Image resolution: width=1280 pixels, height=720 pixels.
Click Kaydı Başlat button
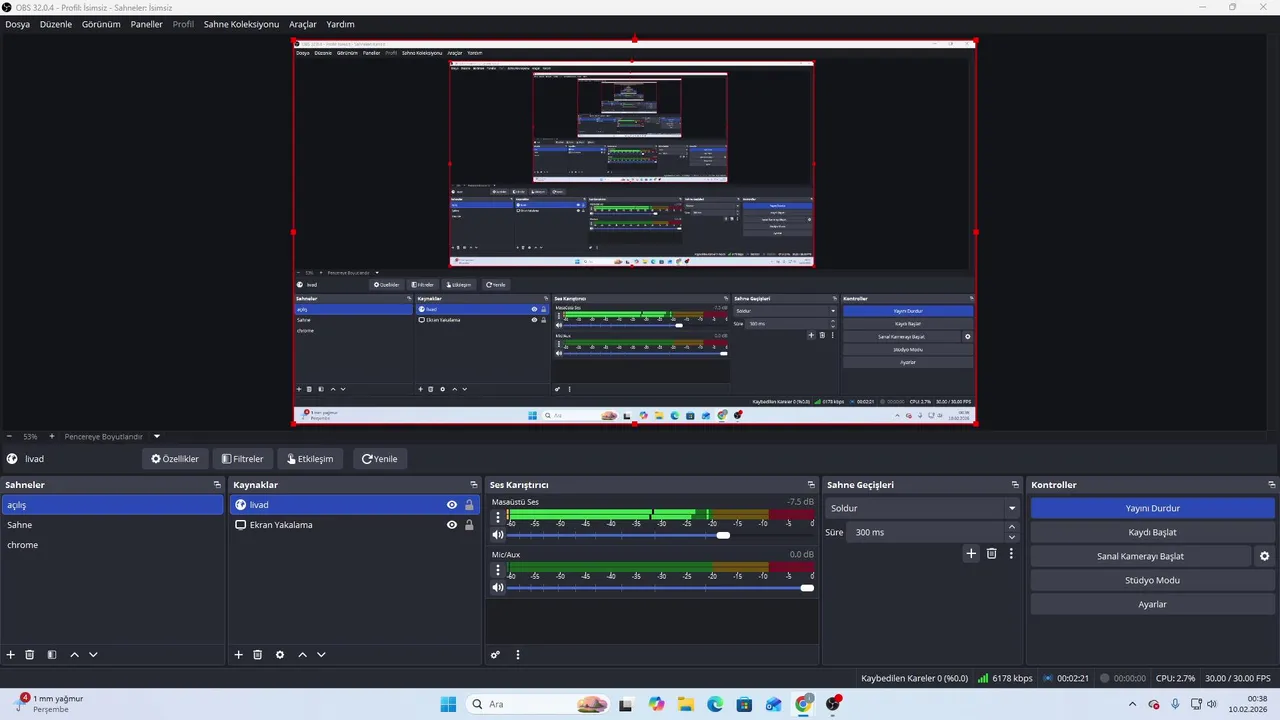tap(1152, 532)
